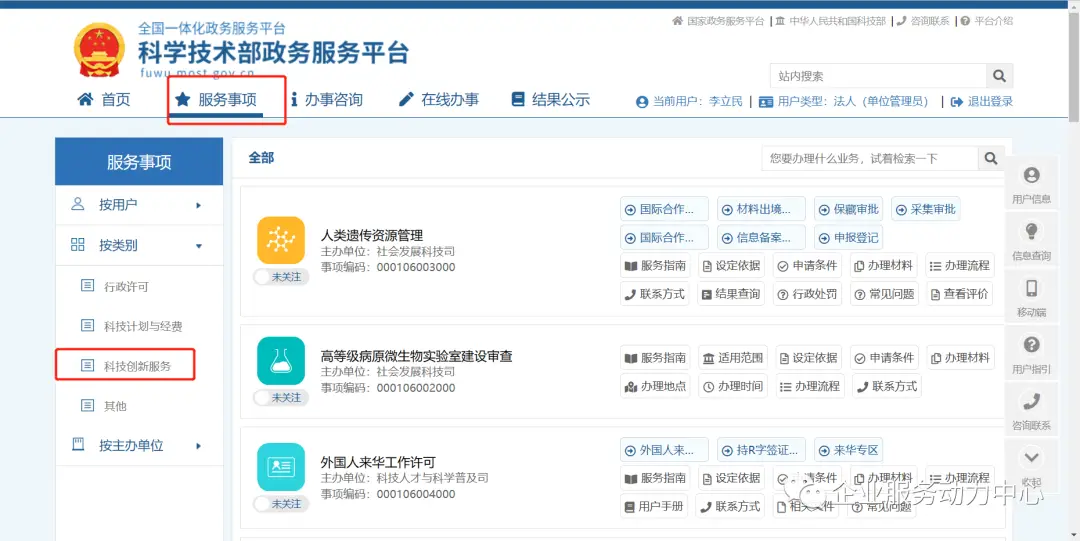Open 用户信息 in the right sidebar
Screen dimensions: 1080x541
(1031, 184)
